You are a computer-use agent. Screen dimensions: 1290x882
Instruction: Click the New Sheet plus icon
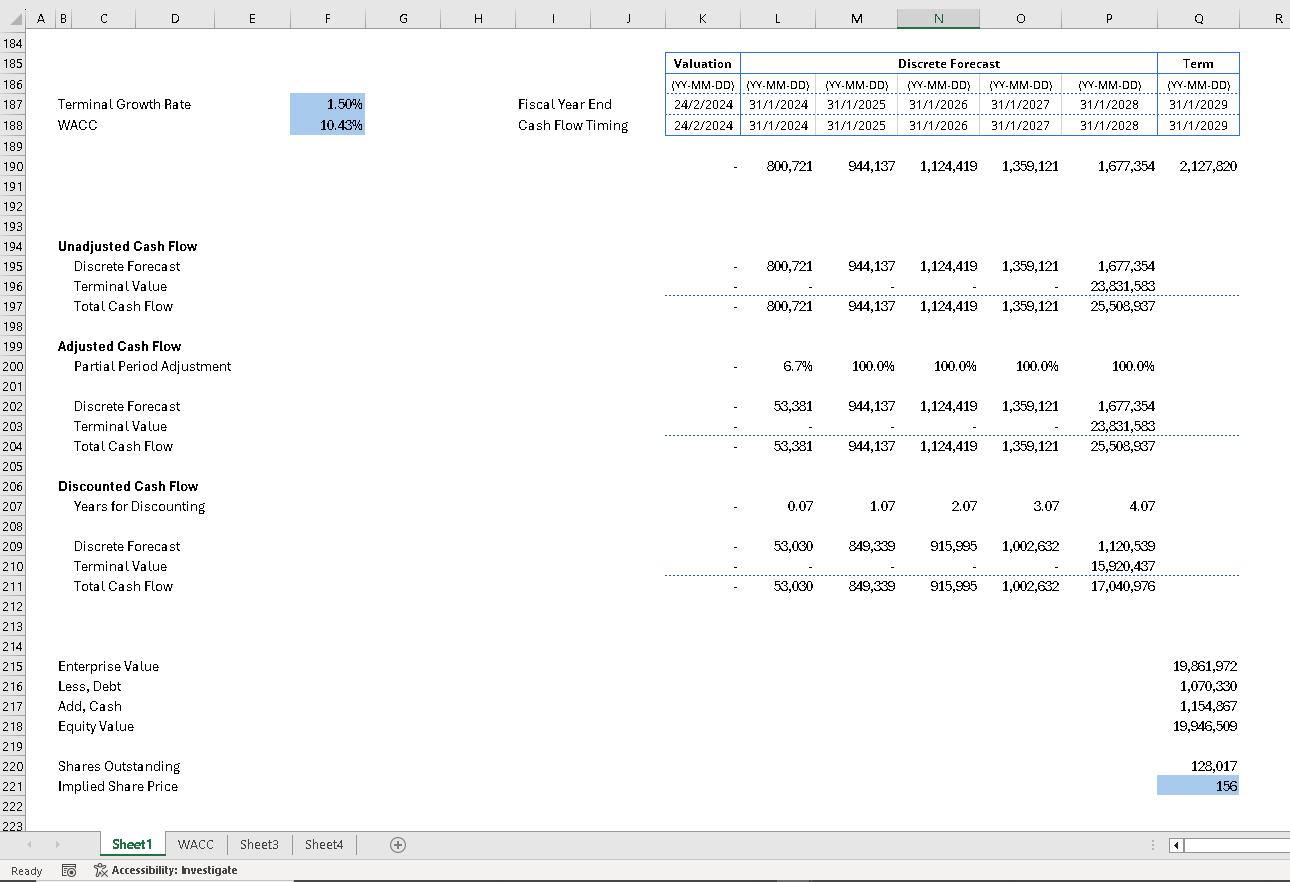click(397, 845)
